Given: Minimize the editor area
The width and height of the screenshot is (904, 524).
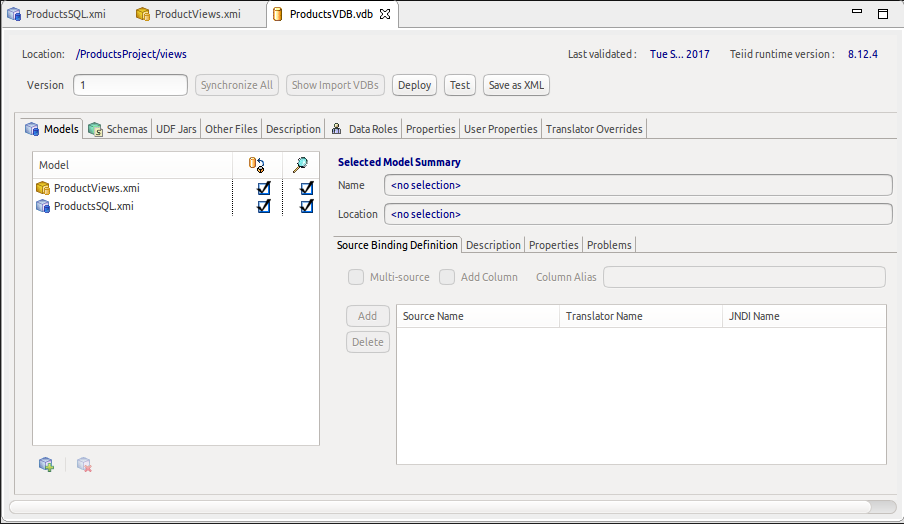Looking at the screenshot, I should pos(857,11).
